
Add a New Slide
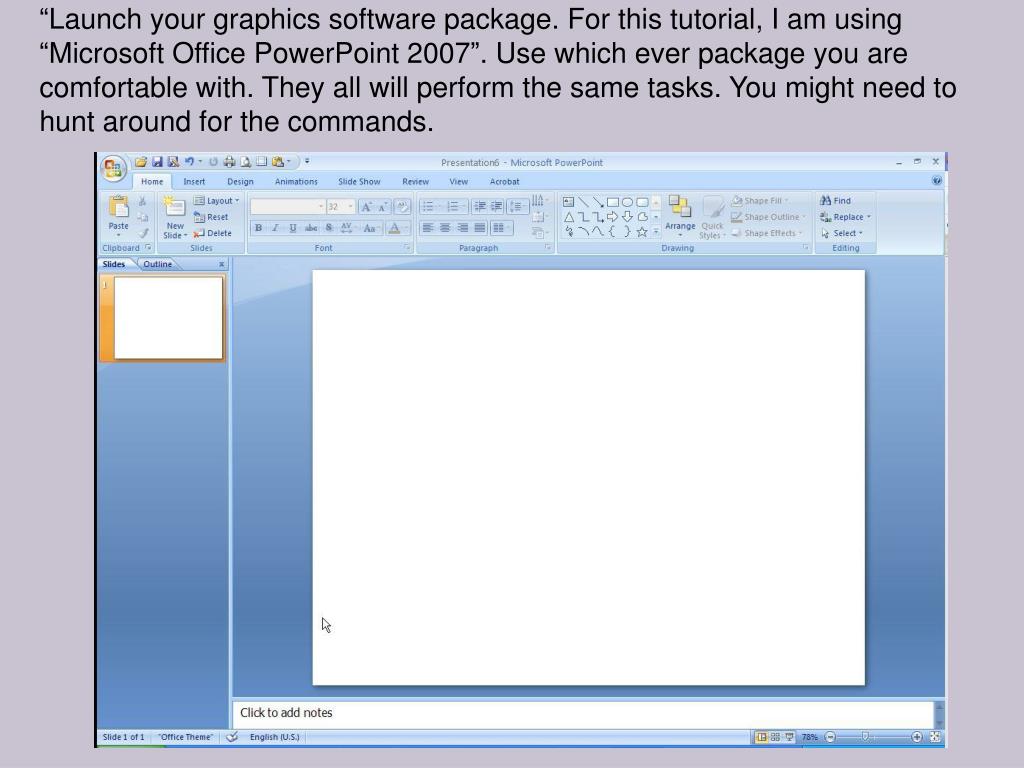pos(175,217)
